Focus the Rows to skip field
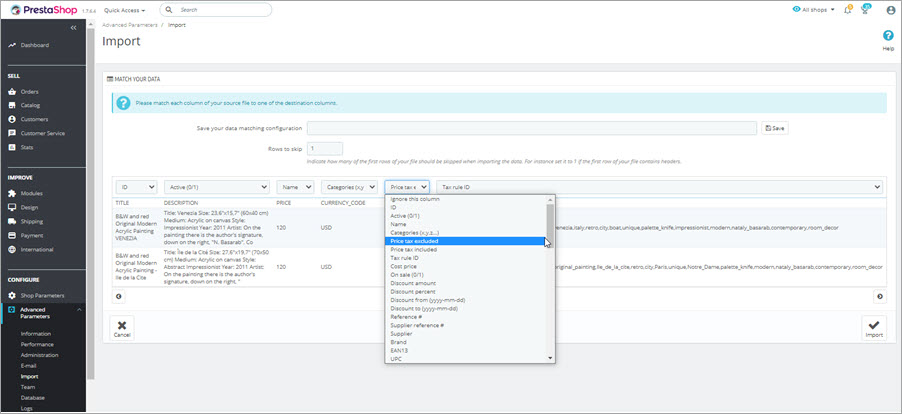 (325, 148)
